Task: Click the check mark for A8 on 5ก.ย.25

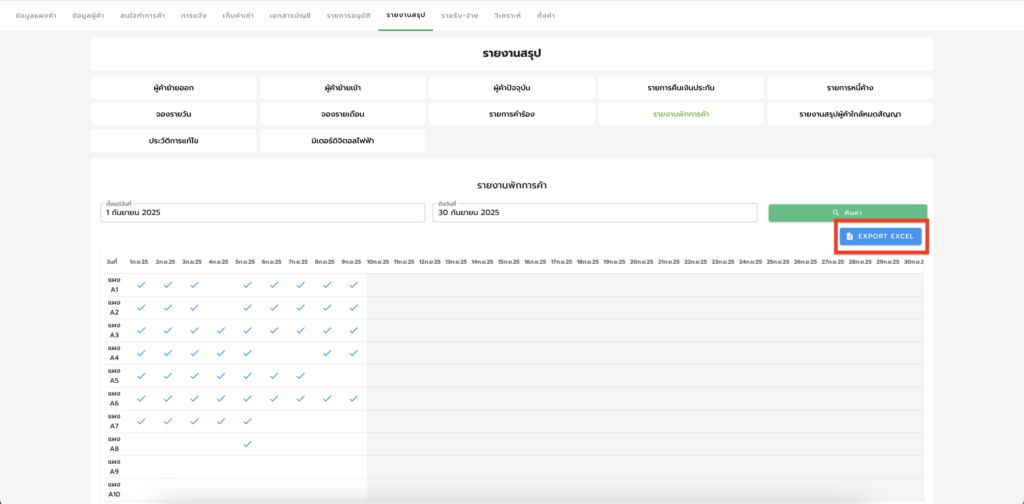Action: 248,444
